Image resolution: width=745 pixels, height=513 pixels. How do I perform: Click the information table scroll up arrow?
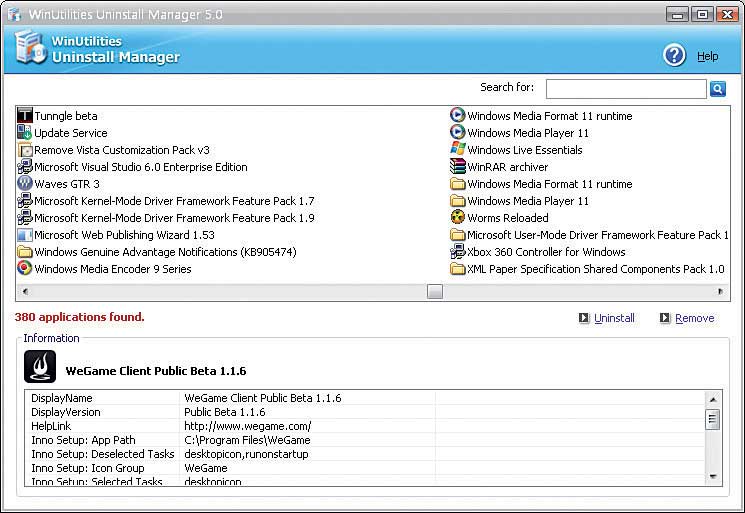click(713, 399)
